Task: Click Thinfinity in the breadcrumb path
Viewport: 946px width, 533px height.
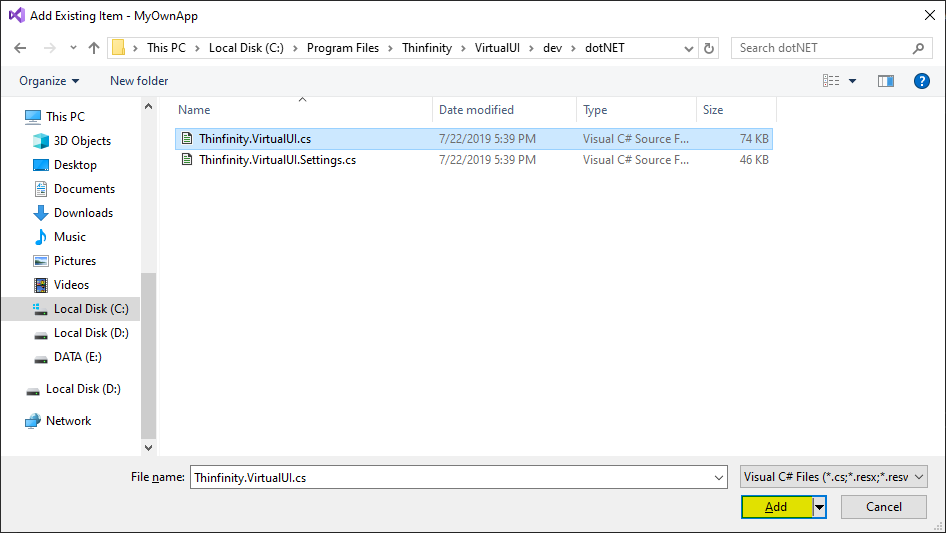Action: pyautogui.click(x=427, y=48)
